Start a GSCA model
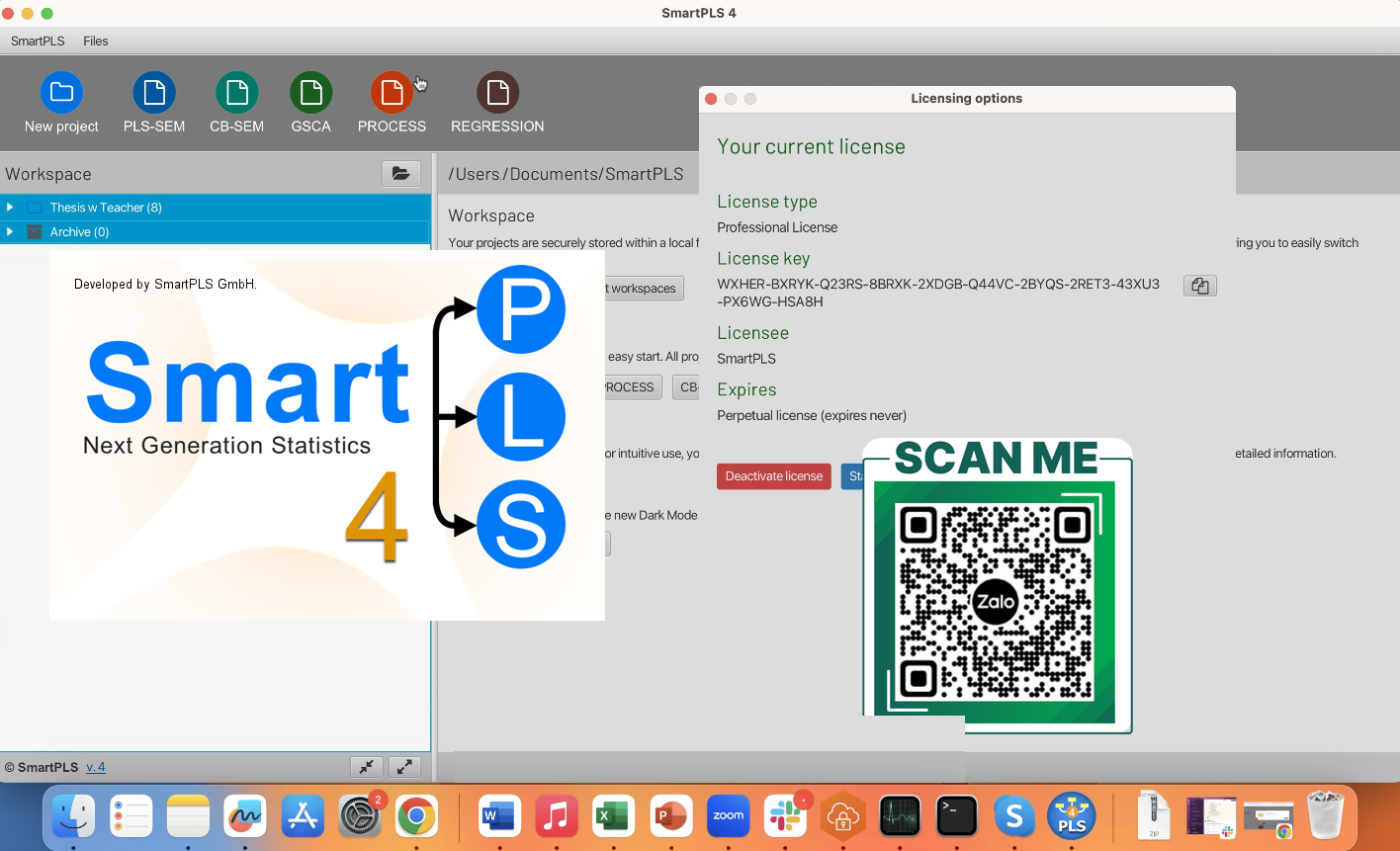 [x=310, y=103]
